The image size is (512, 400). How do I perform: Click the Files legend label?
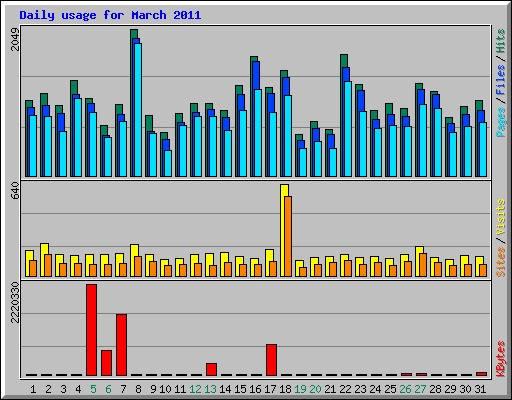pos(501,80)
